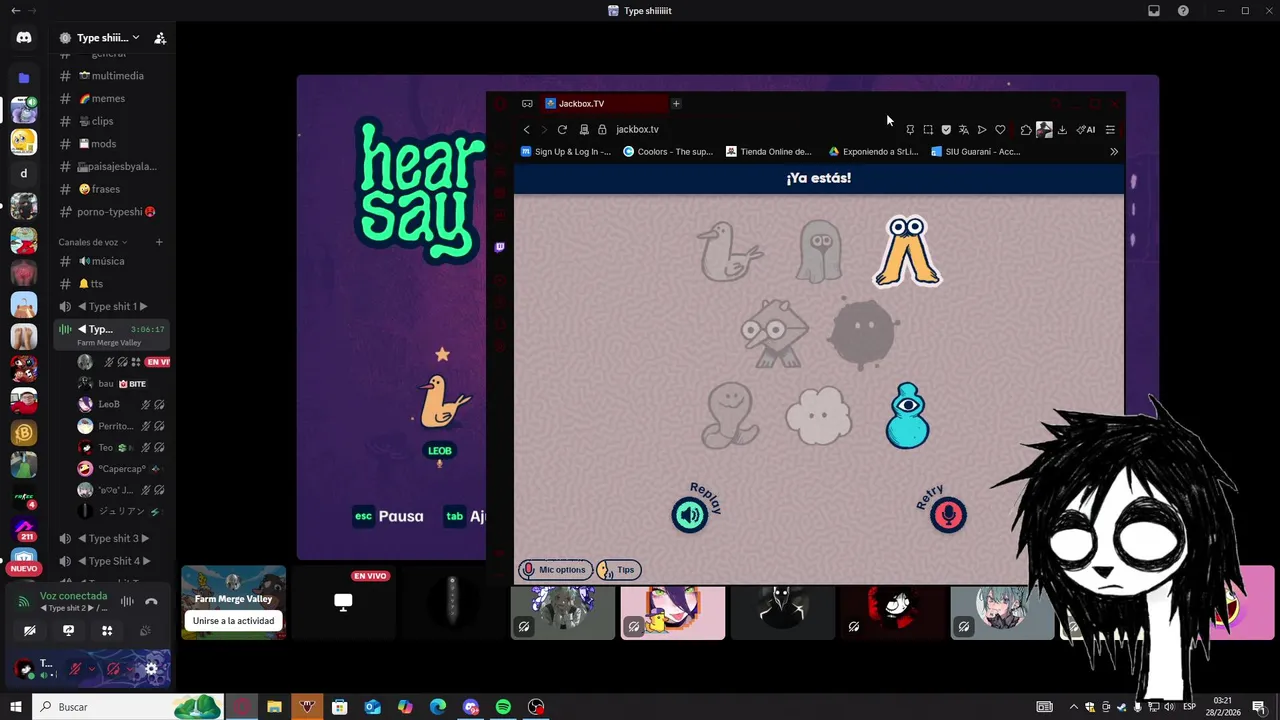Join the Type shit 3 voice channel
Image resolution: width=1280 pixels, height=720 pixels.
(x=112, y=538)
